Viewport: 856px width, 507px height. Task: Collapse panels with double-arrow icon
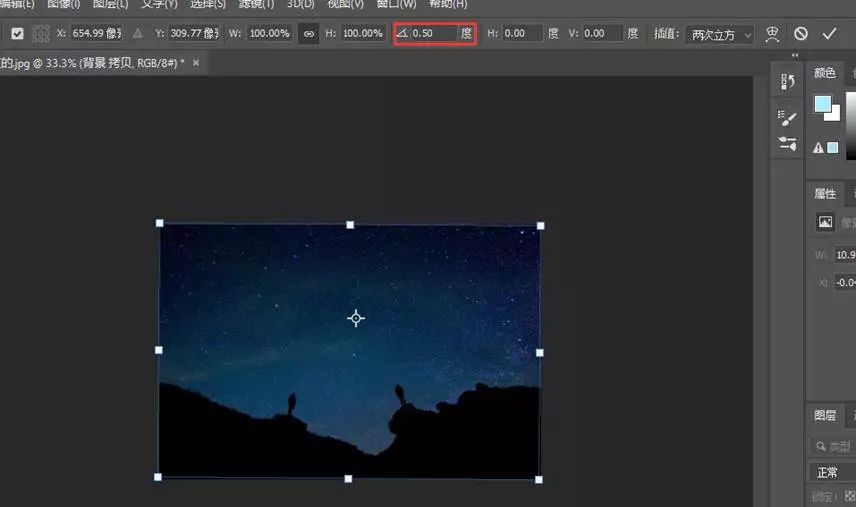(795, 55)
